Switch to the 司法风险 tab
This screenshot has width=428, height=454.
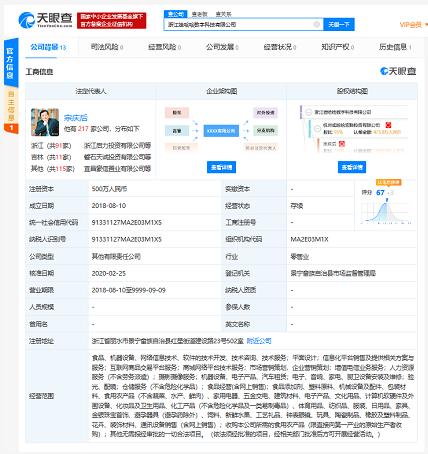pos(107,47)
